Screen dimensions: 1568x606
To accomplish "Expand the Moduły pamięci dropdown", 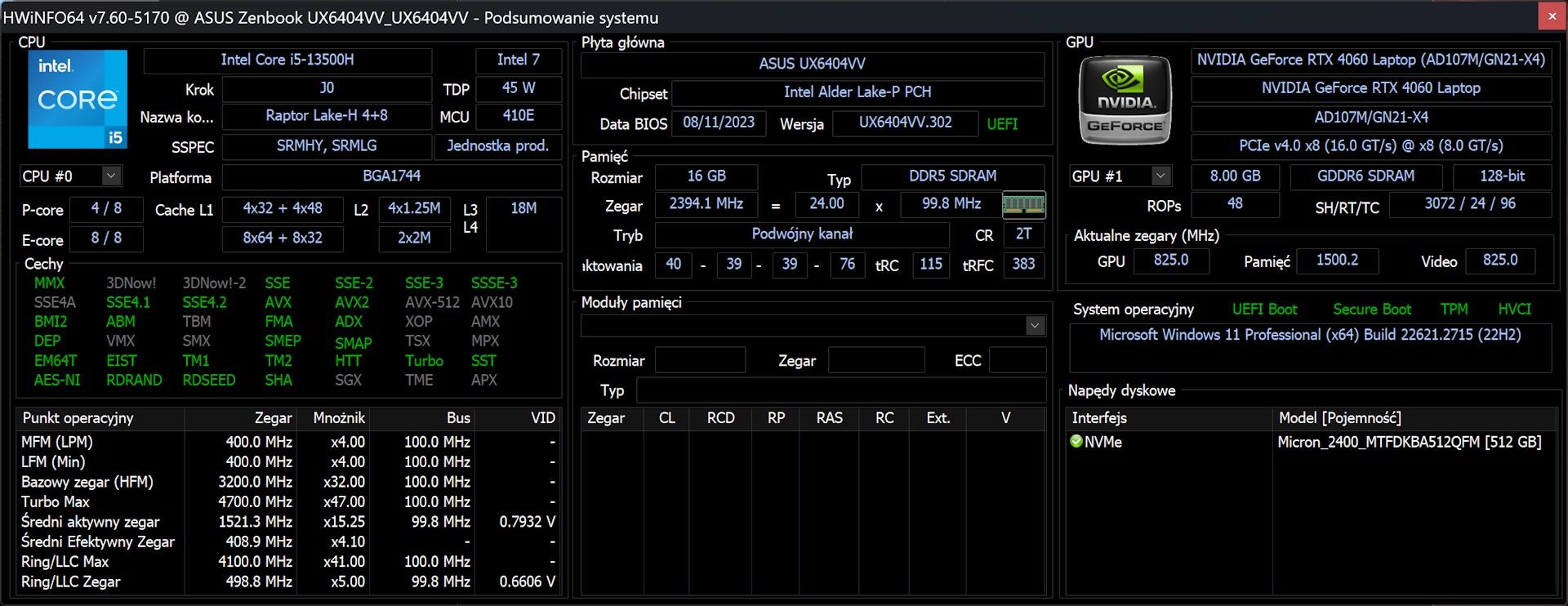I will (1035, 326).
